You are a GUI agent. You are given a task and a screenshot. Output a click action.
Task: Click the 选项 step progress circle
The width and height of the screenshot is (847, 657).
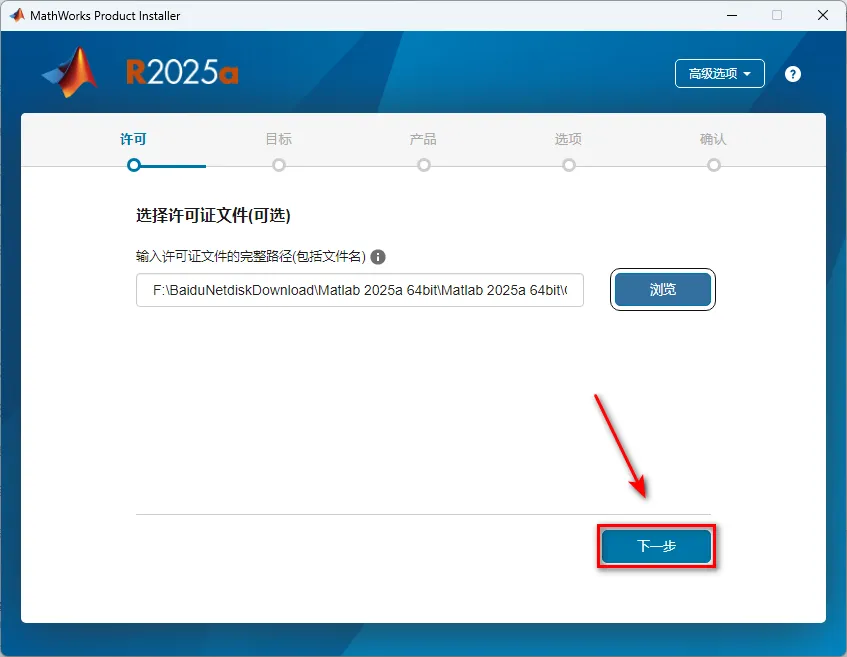[x=569, y=165]
